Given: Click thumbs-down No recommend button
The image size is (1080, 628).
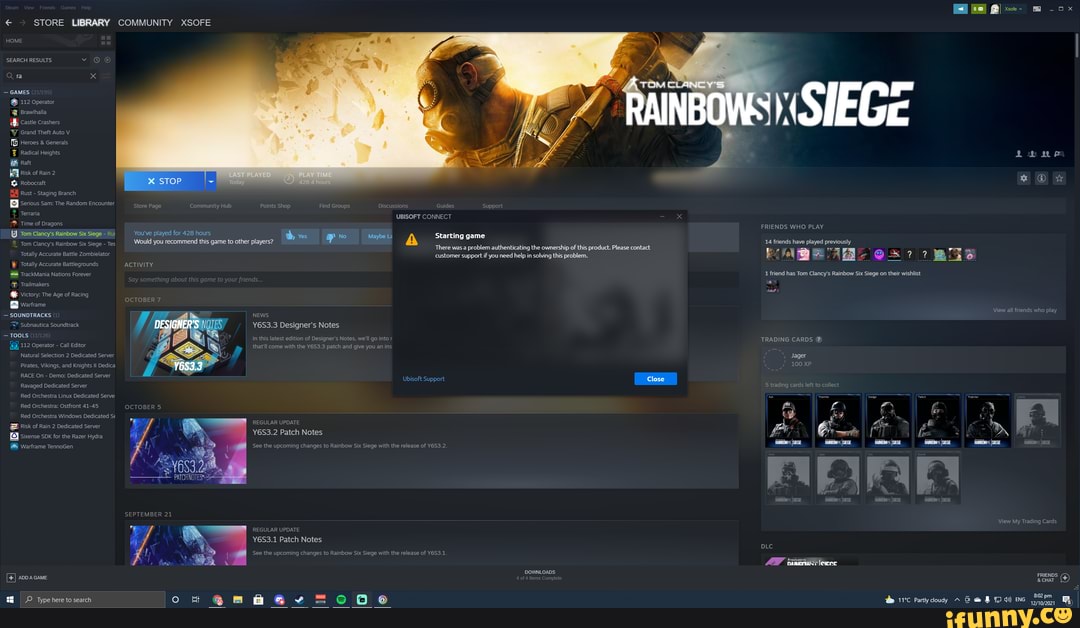Looking at the screenshot, I should click(340, 236).
